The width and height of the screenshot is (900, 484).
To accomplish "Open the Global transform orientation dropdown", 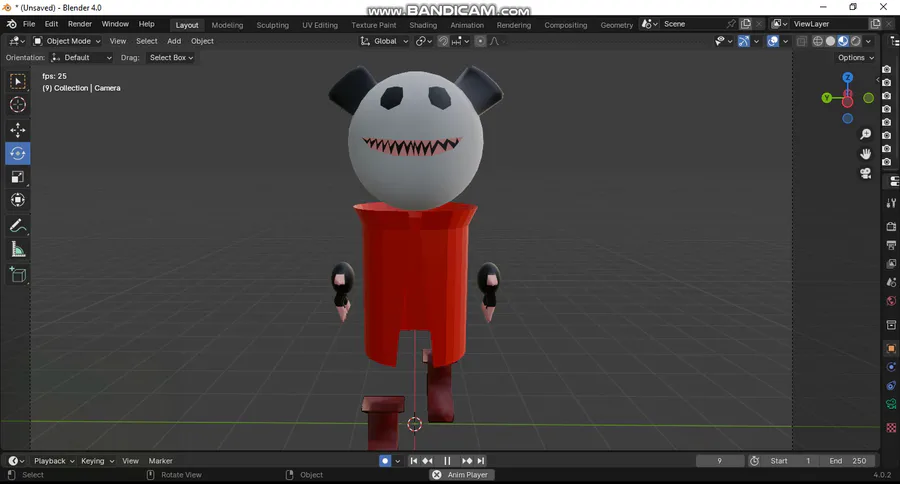I will [384, 41].
